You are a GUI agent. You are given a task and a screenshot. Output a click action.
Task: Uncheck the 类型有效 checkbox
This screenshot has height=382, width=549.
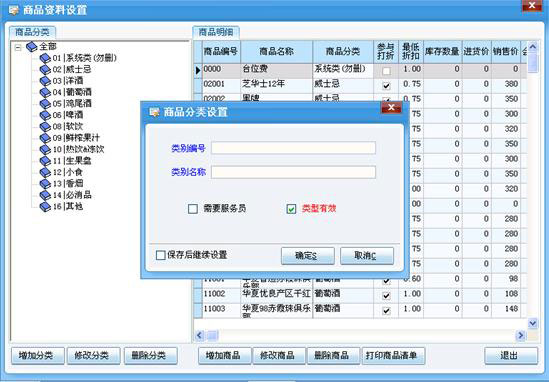click(291, 209)
